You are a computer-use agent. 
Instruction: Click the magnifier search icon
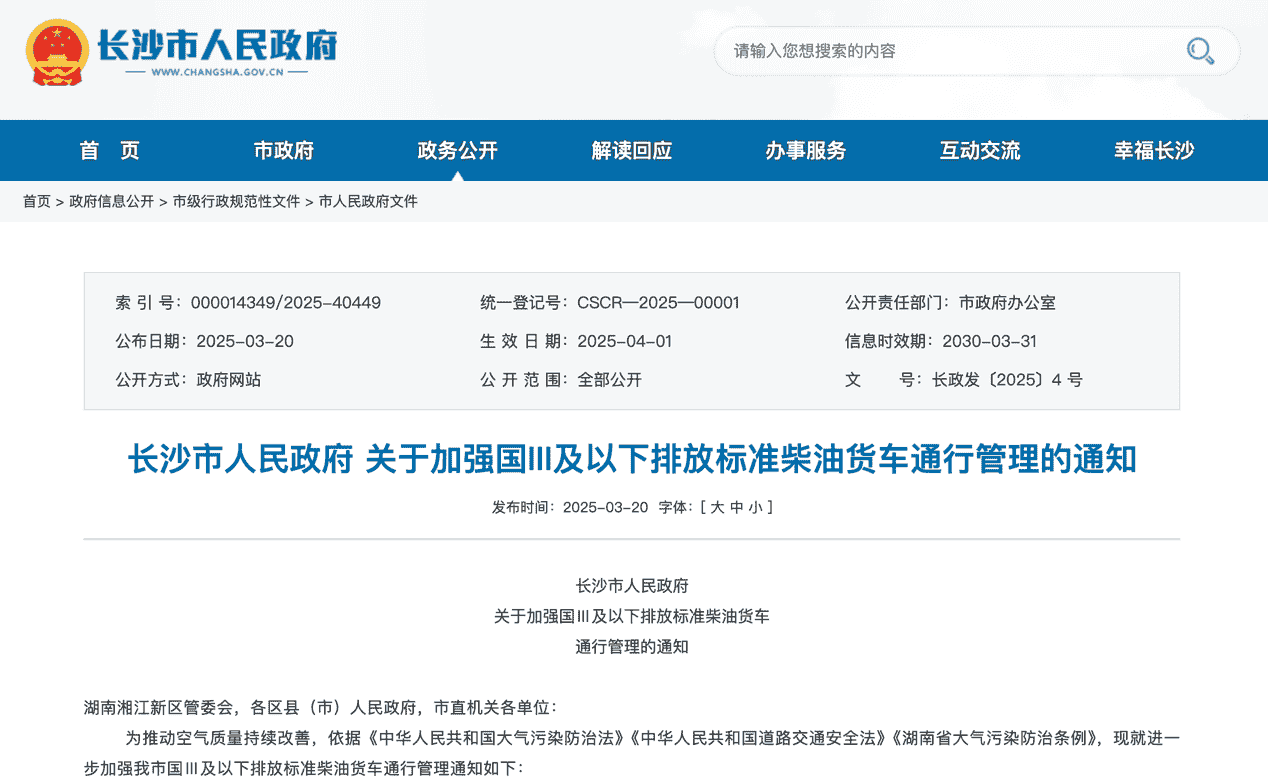[1199, 51]
